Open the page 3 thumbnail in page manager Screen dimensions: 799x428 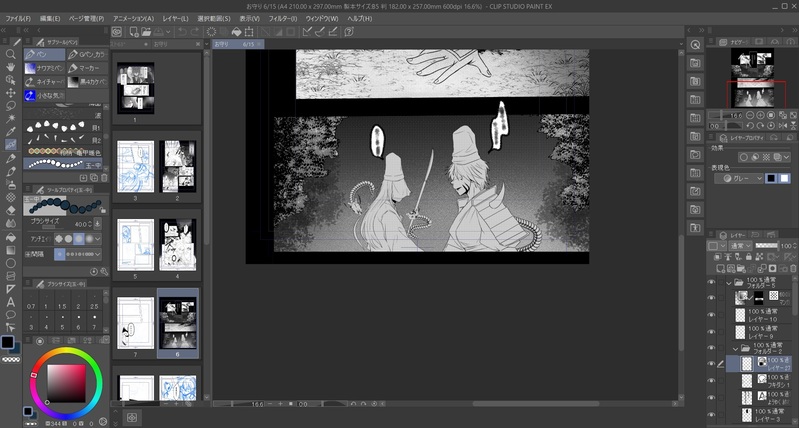point(136,167)
